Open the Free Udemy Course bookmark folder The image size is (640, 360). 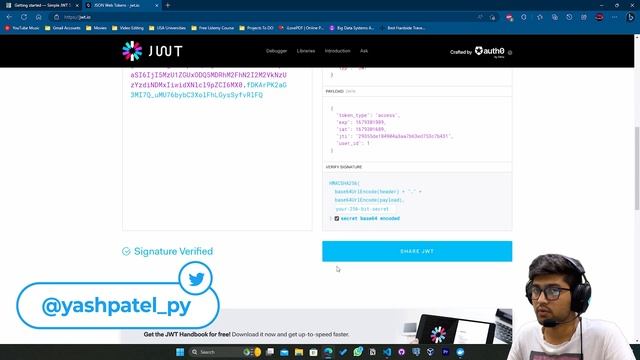(x=213, y=28)
